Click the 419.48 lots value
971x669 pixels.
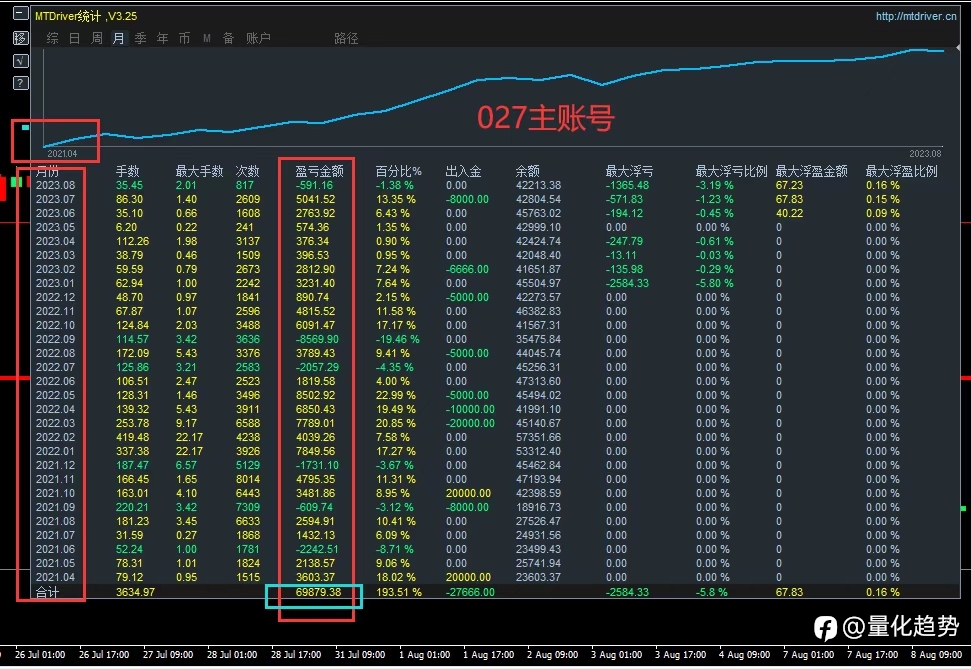coord(133,437)
